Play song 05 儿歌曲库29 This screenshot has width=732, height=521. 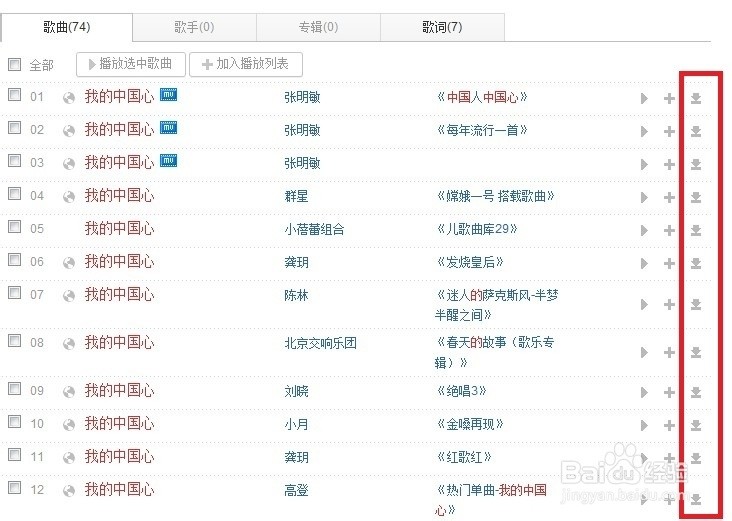(644, 230)
